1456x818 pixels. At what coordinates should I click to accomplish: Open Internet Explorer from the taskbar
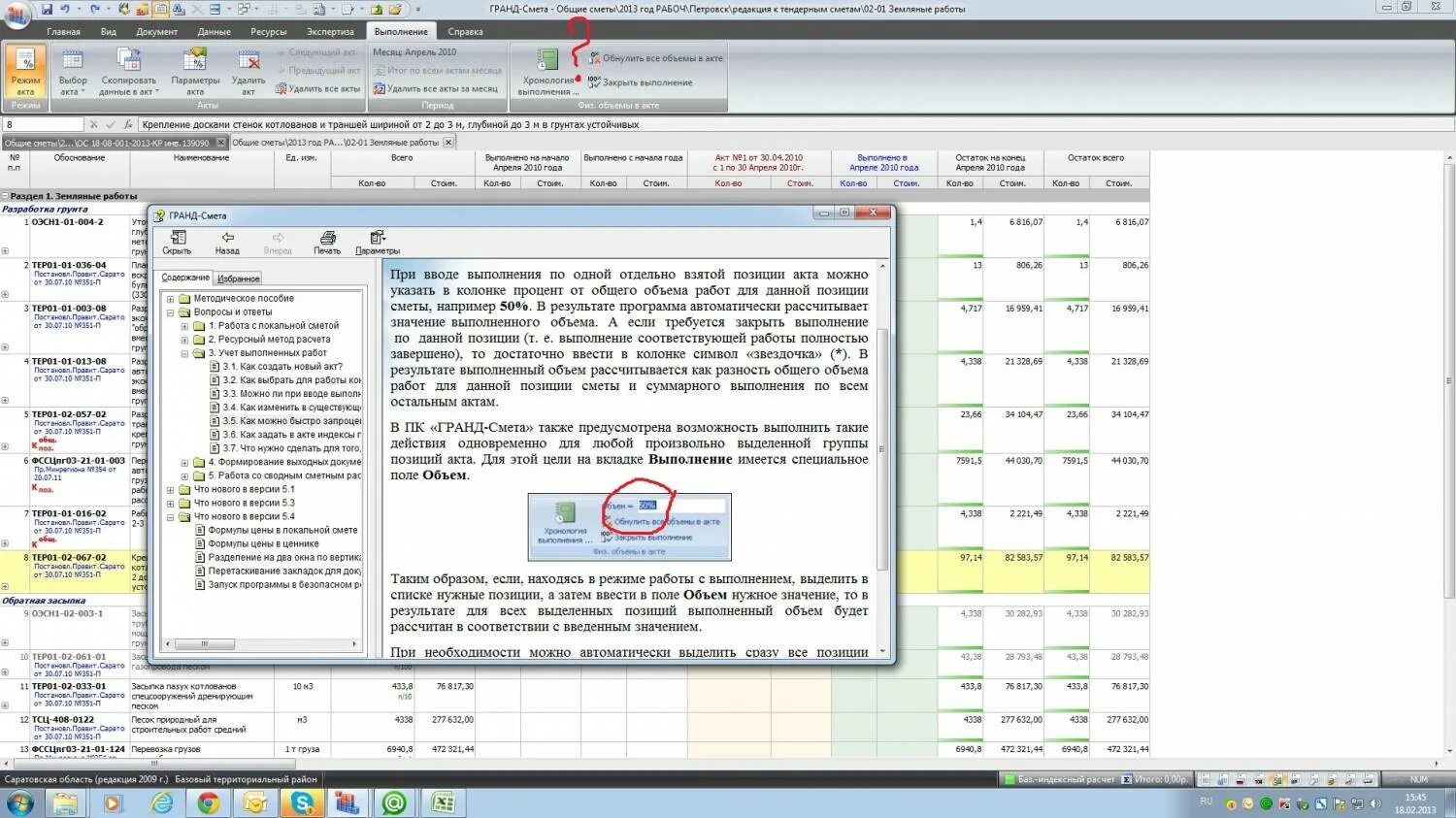(x=161, y=803)
